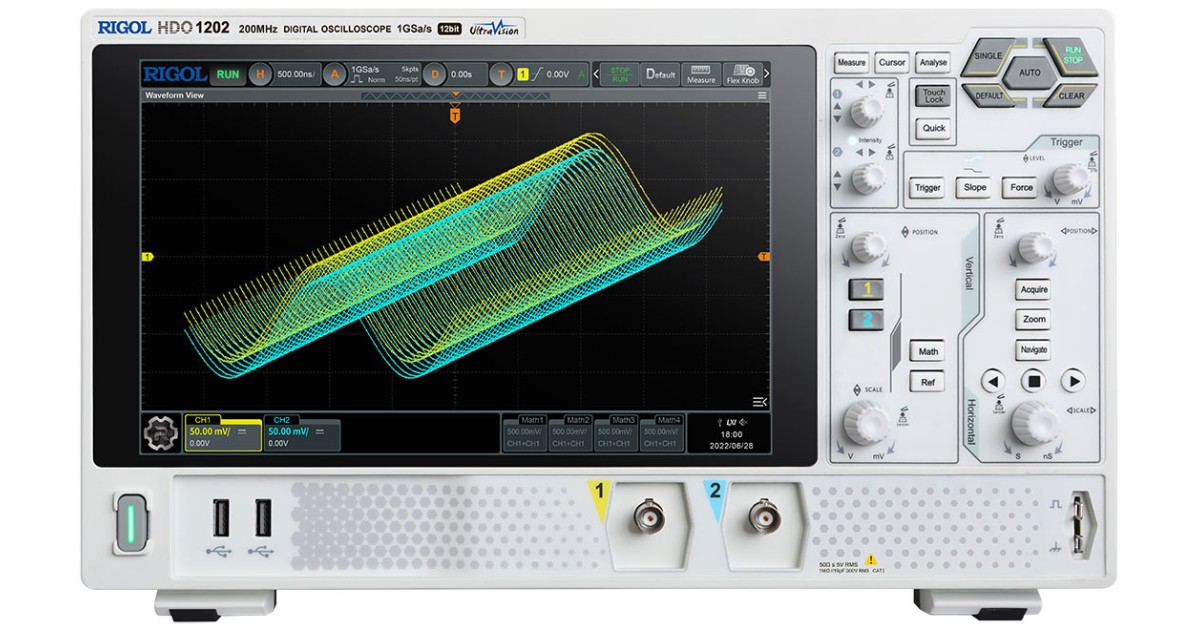Tap the on-screen Flex Knob icon
Viewport: 1200px width, 630px height.
(x=742, y=74)
